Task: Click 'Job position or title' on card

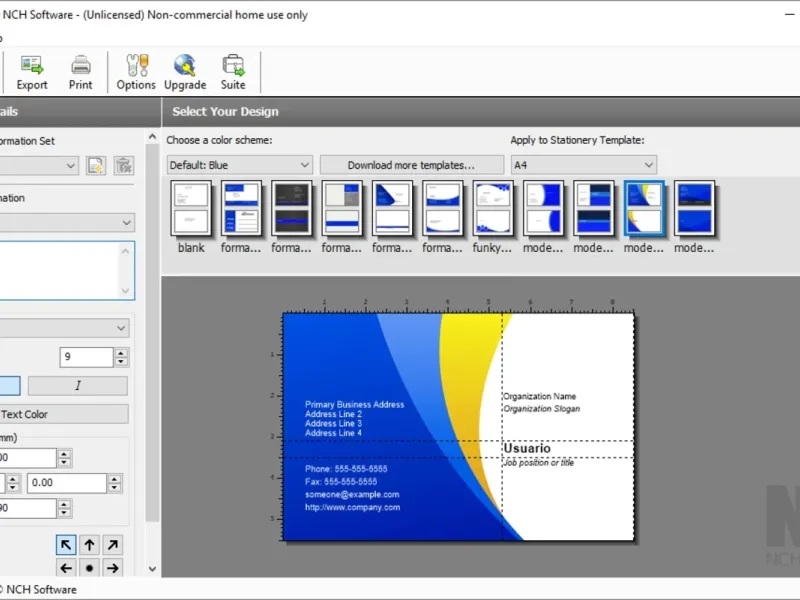Action: pos(539,463)
